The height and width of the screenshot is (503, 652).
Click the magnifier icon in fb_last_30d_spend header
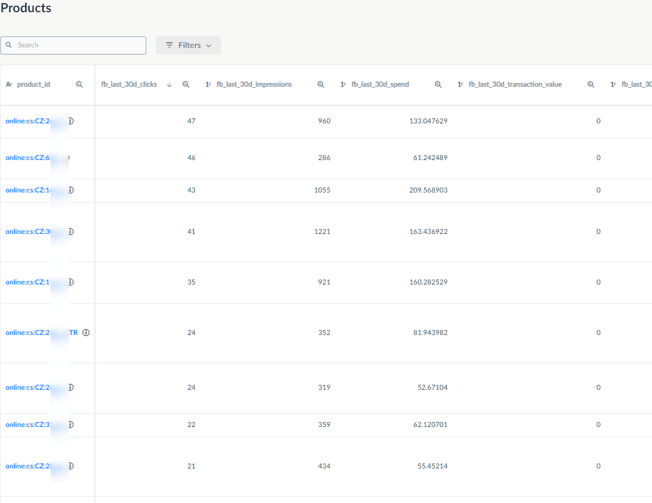tap(438, 85)
